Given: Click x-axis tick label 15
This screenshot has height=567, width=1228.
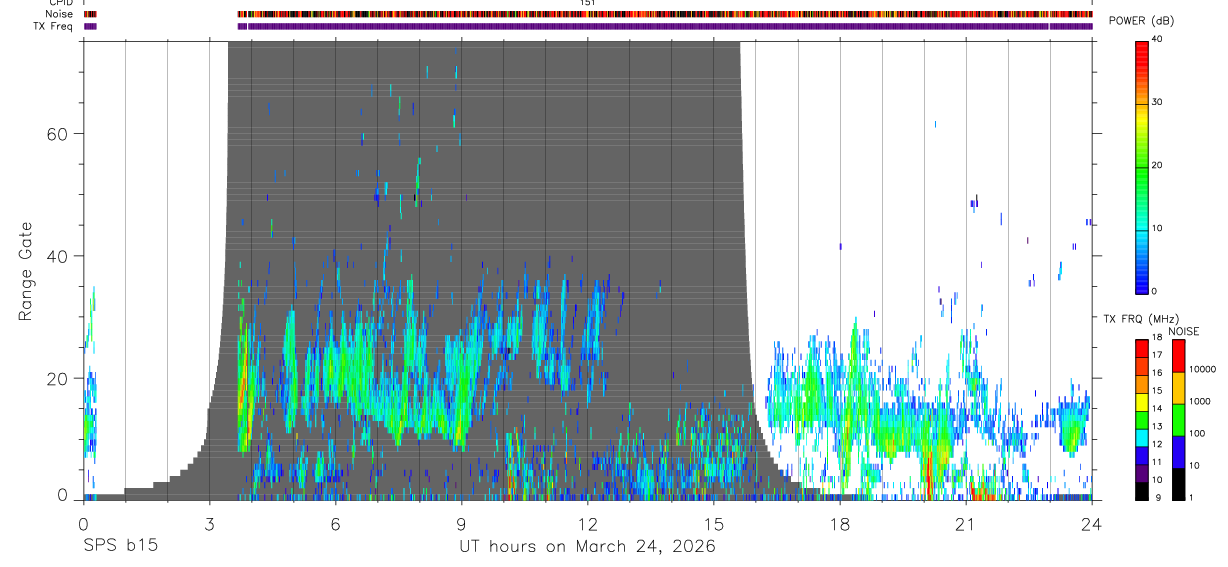Looking at the screenshot, I should 713,523.
